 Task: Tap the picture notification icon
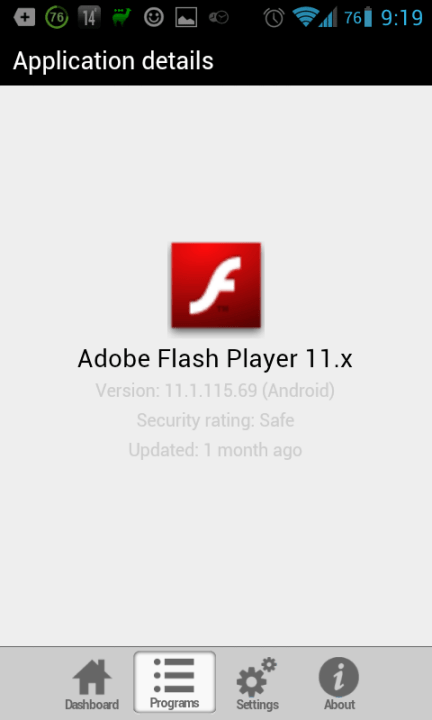click(186, 18)
